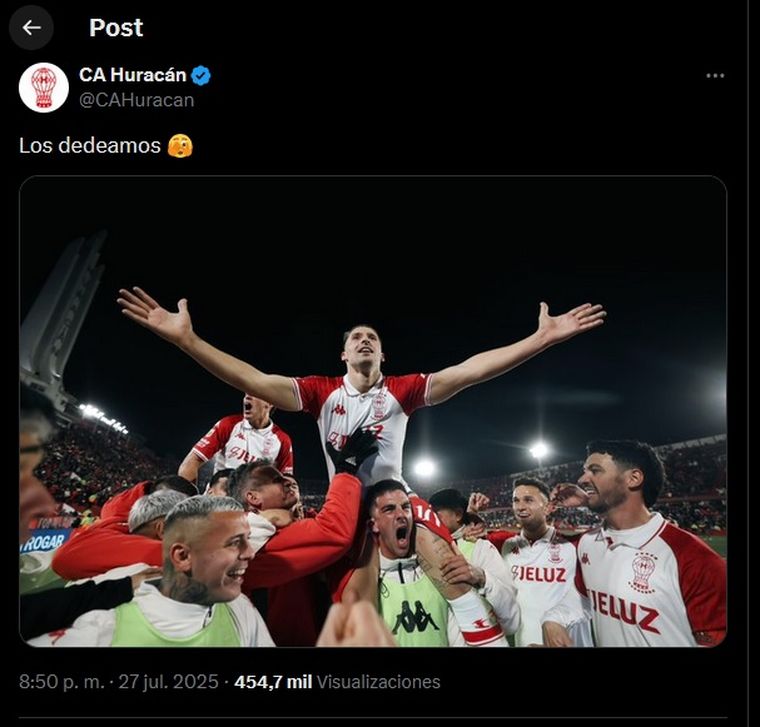Open the CA Huracán display name link
Viewport: 760px width, 727px height.
(x=132, y=75)
